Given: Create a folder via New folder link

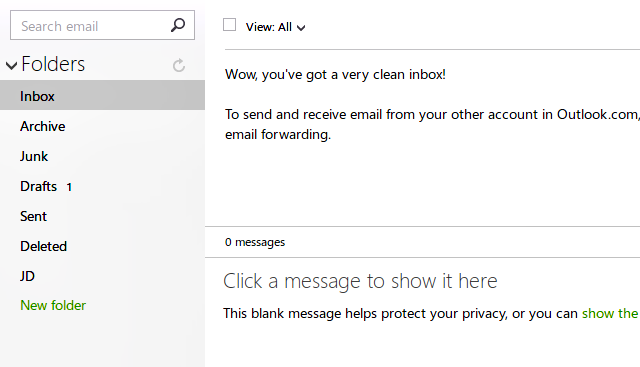Looking at the screenshot, I should click(53, 305).
